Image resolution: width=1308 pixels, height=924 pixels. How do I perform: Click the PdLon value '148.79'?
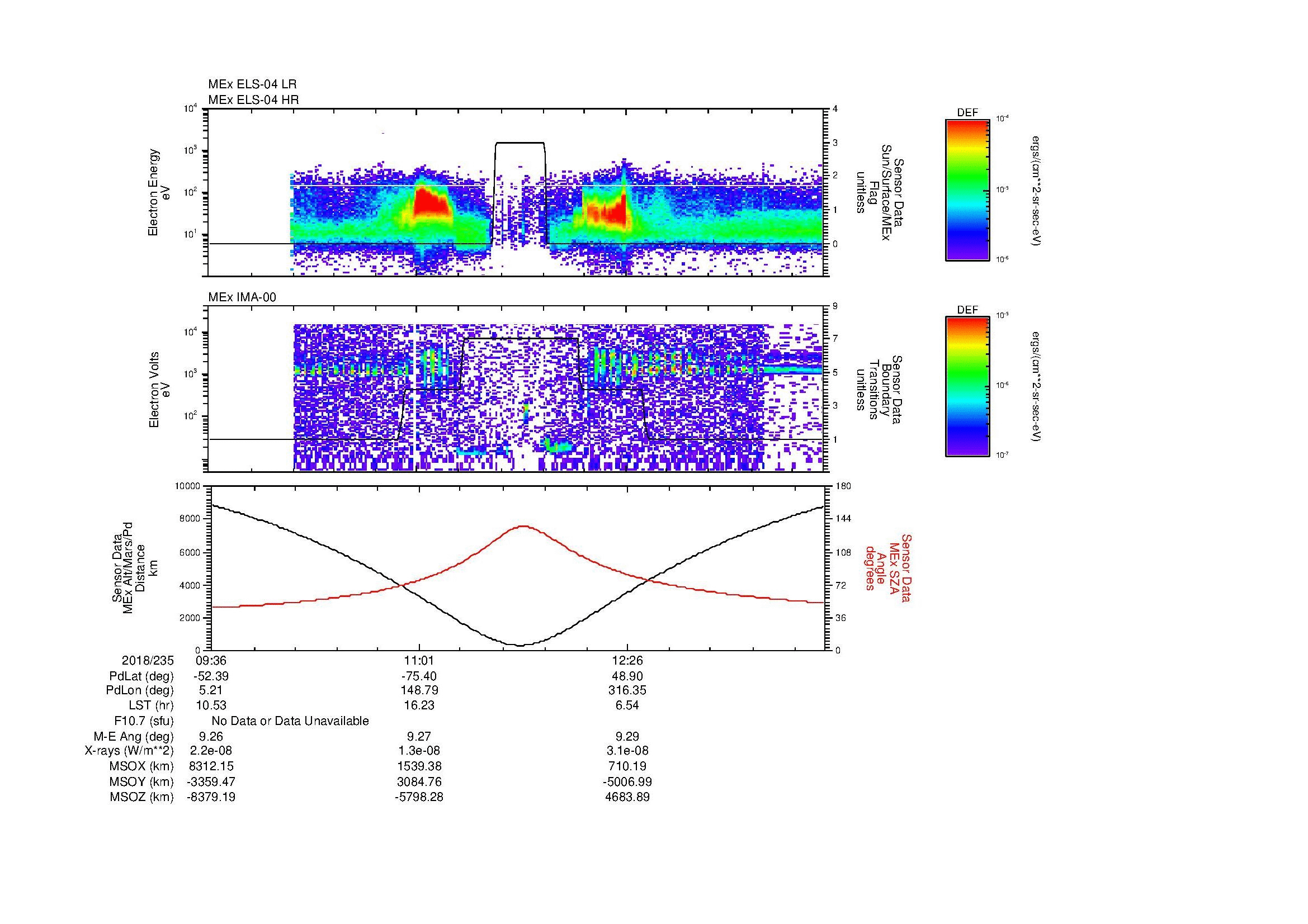419,691
